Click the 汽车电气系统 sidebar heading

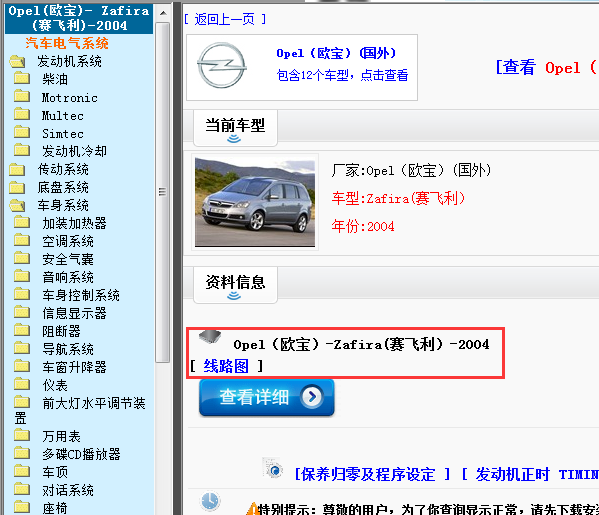67,43
